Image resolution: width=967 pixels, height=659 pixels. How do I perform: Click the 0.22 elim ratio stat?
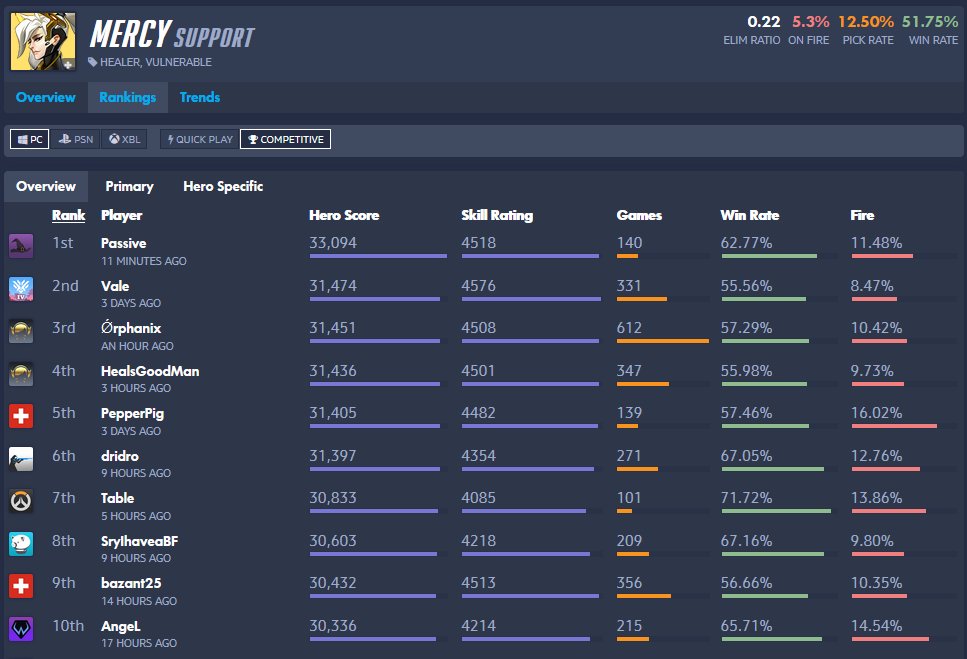(x=763, y=22)
